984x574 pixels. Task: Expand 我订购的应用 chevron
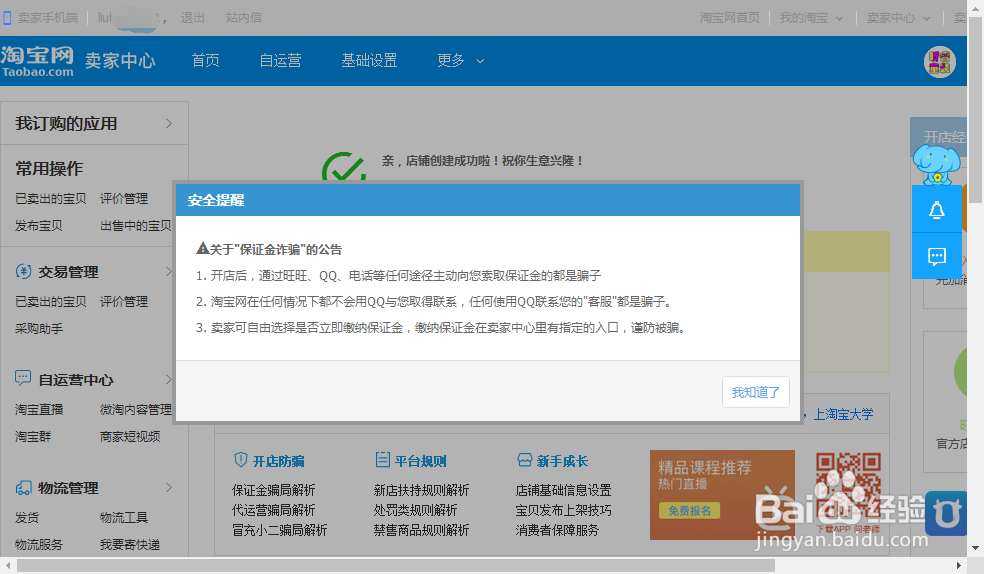[169, 124]
